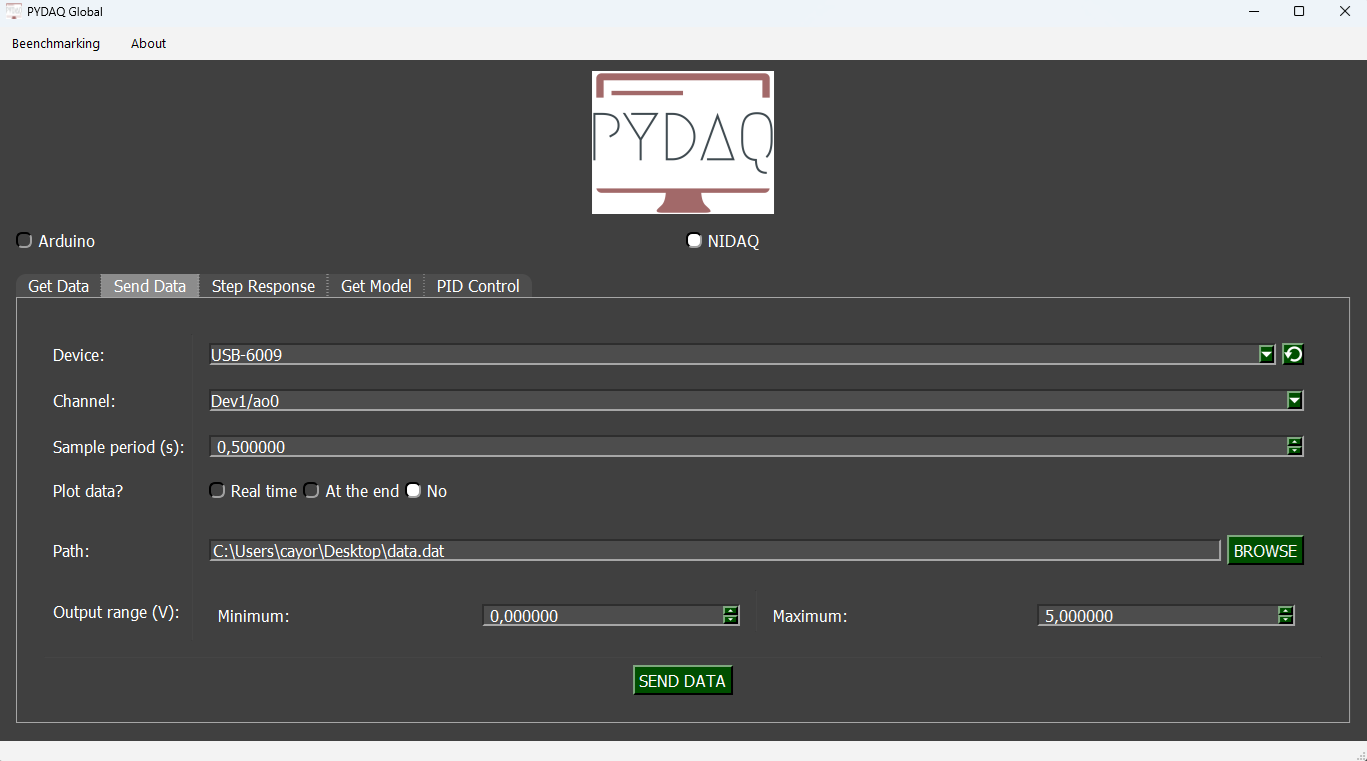Select the Arduino radio option
Image resolution: width=1367 pixels, height=761 pixels.
click(25, 241)
